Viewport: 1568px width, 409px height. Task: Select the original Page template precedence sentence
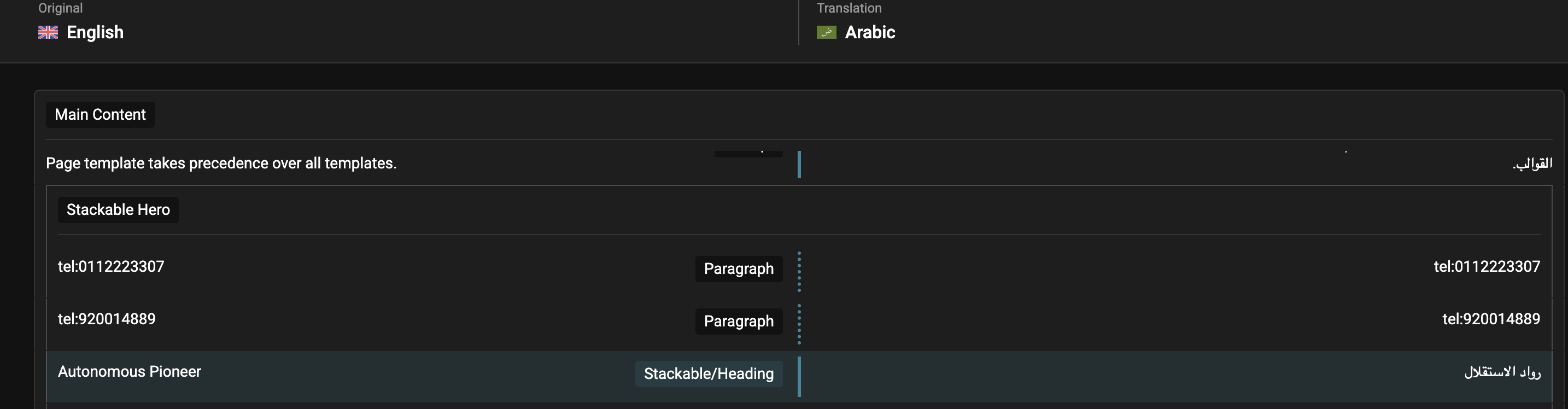click(x=221, y=163)
